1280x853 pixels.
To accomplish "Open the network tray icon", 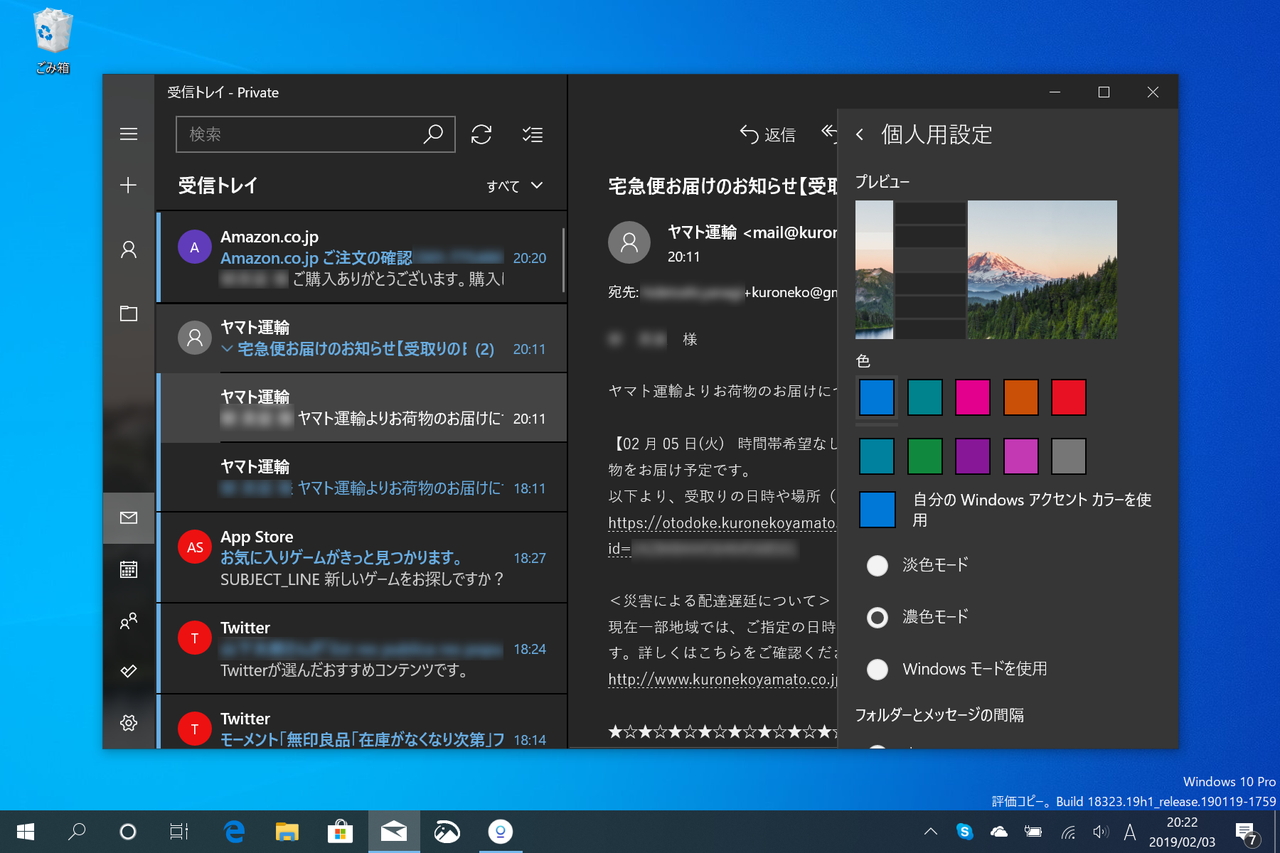I will pyautogui.click(x=1067, y=831).
